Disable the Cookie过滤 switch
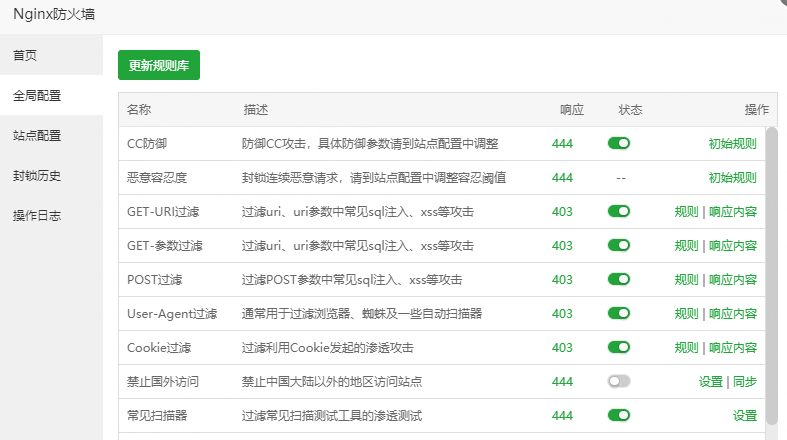787x440 pixels. 618,347
